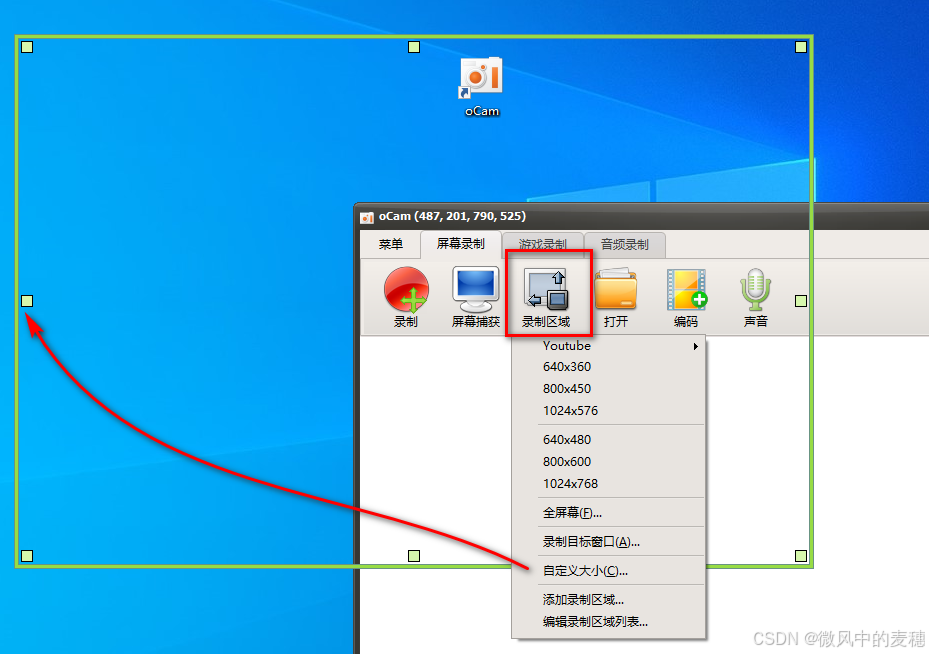The width and height of the screenshot is (929, 654).
Task: Switch to the 游戏录制 tab
Action: 542,242
